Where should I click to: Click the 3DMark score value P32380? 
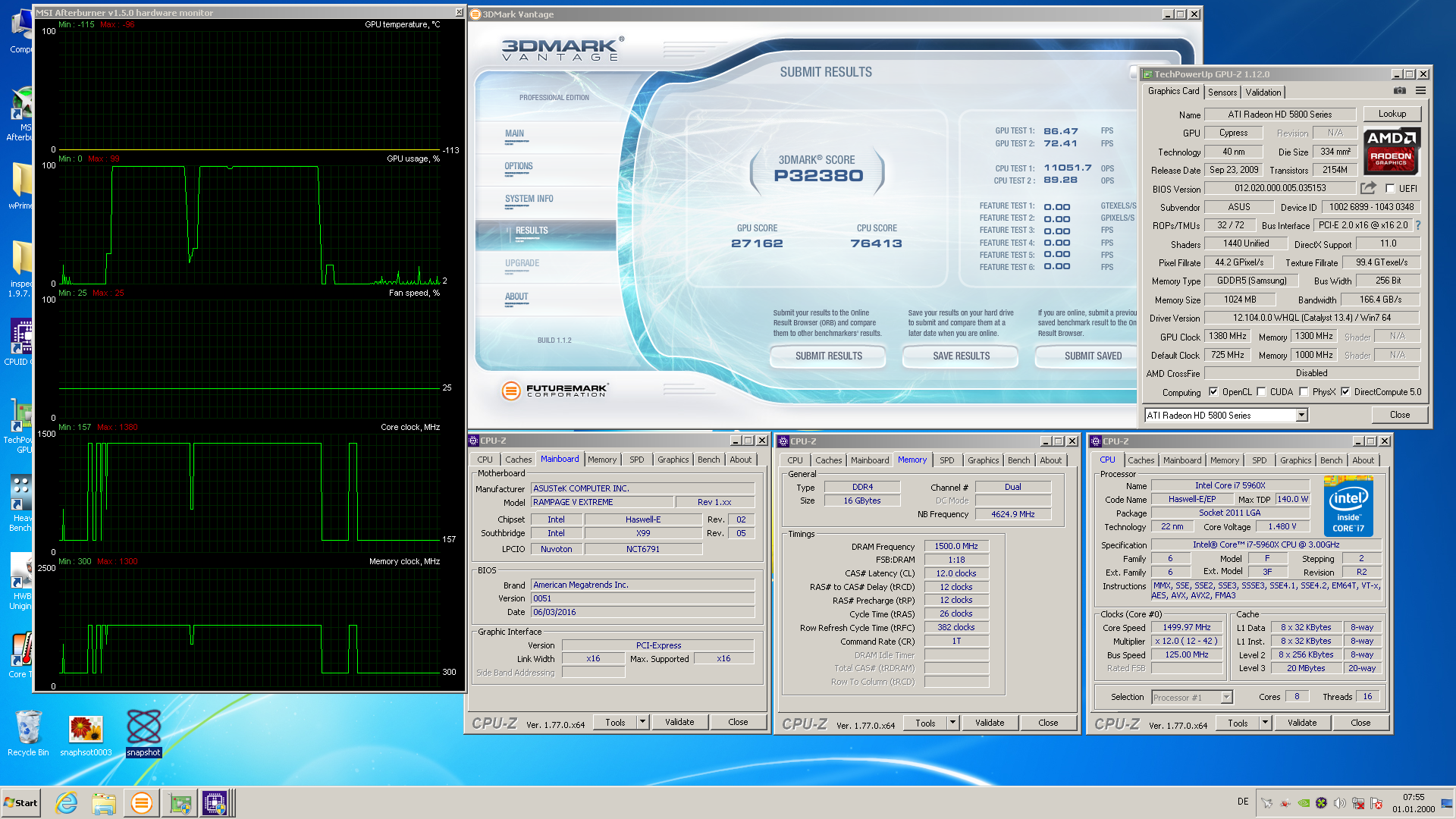click(x=818, y=176)
